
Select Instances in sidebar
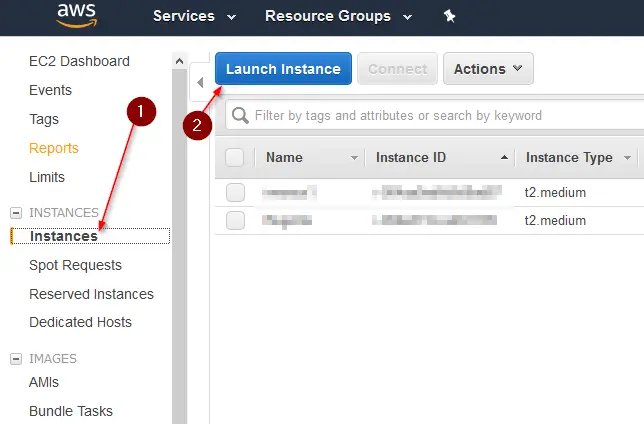tap(64, 236)
